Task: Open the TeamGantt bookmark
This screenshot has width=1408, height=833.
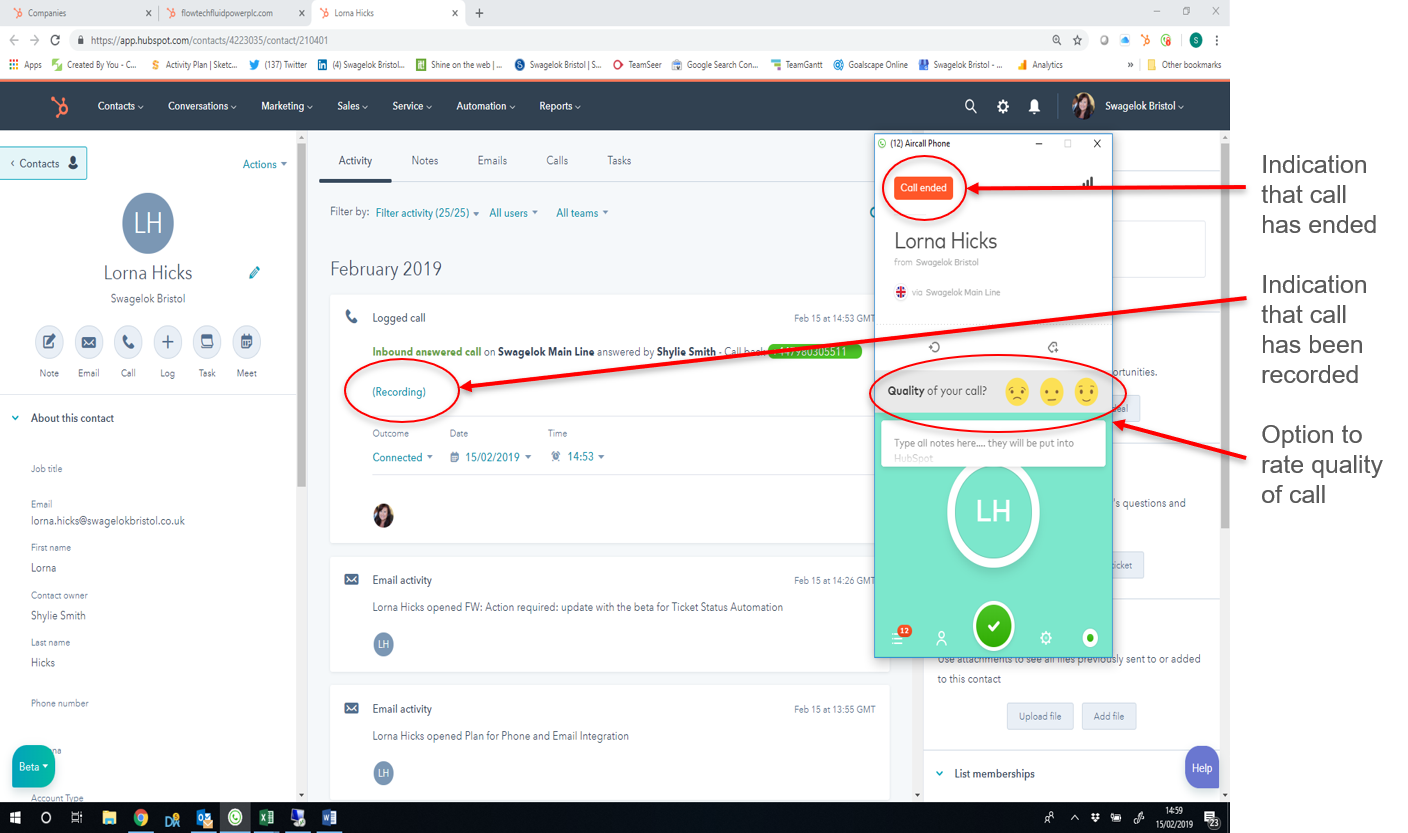Action: pyautogui.click(x=797, y=65)
